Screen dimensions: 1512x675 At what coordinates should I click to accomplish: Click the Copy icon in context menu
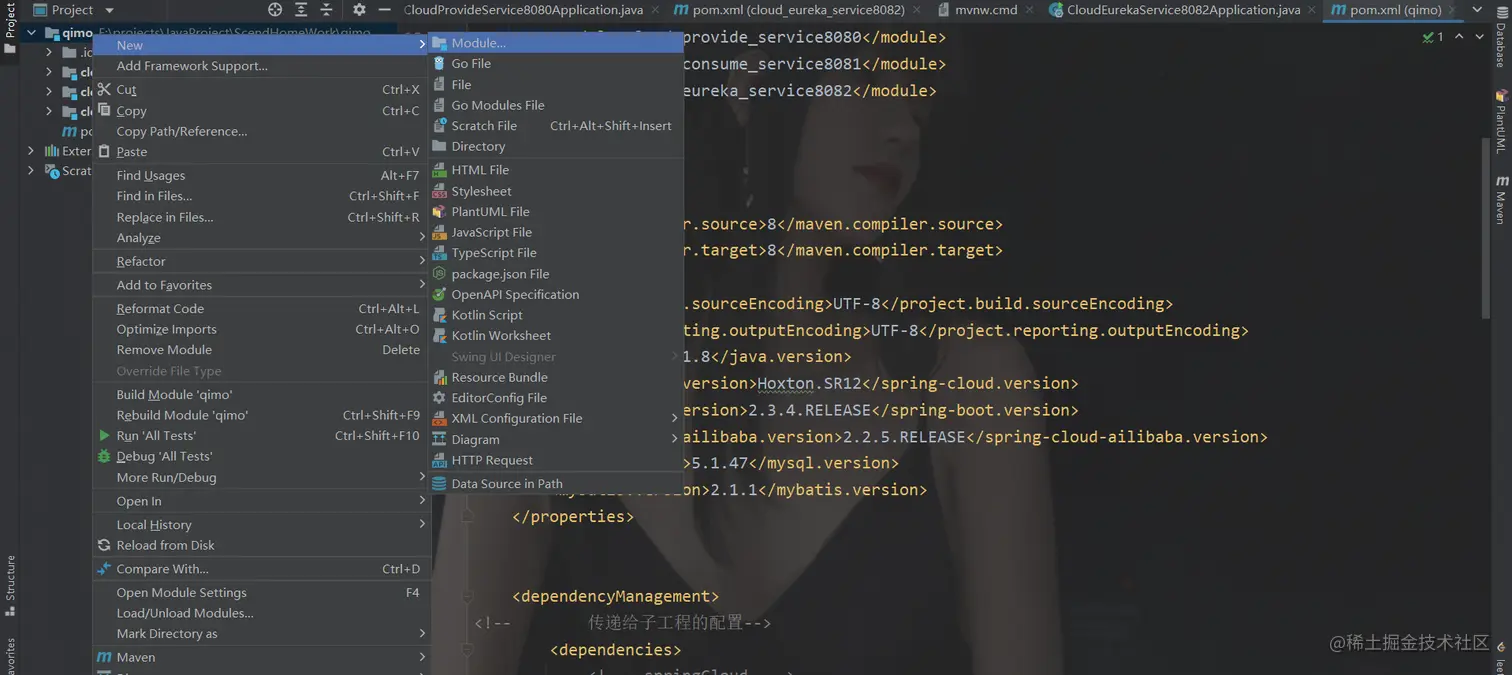[104, 110]
